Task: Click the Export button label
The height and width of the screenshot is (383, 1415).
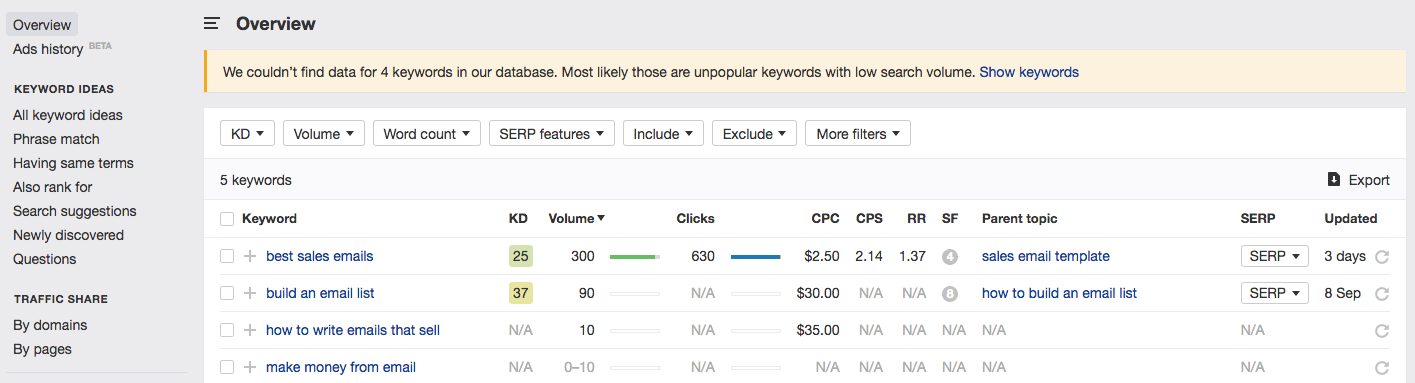Action: (x=1369, y=180)
